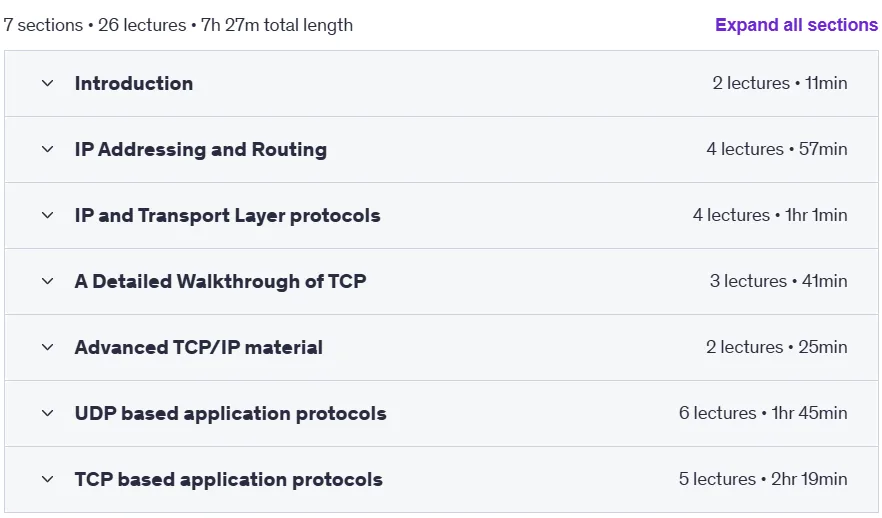Toggle chevron next to Advanced TCP/IP material
The height and width of the screenshot is (518, 882).
(x=48, y=348)
